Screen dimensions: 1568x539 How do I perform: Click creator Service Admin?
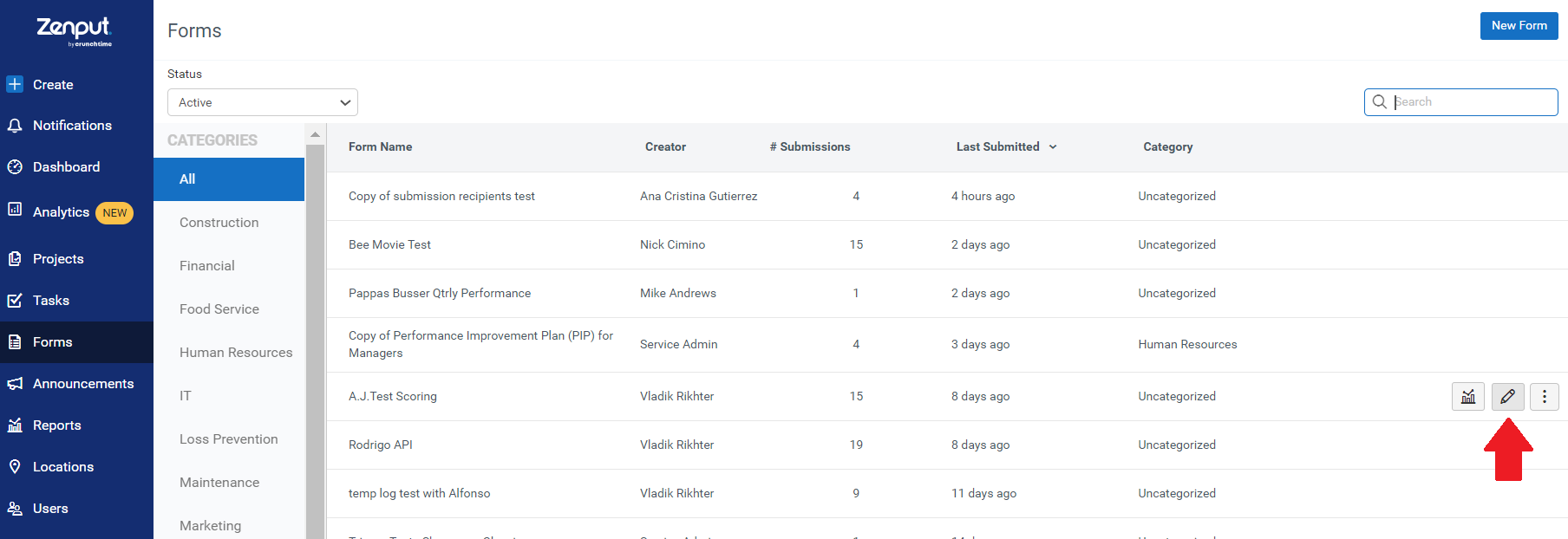(x=679, y=345)
